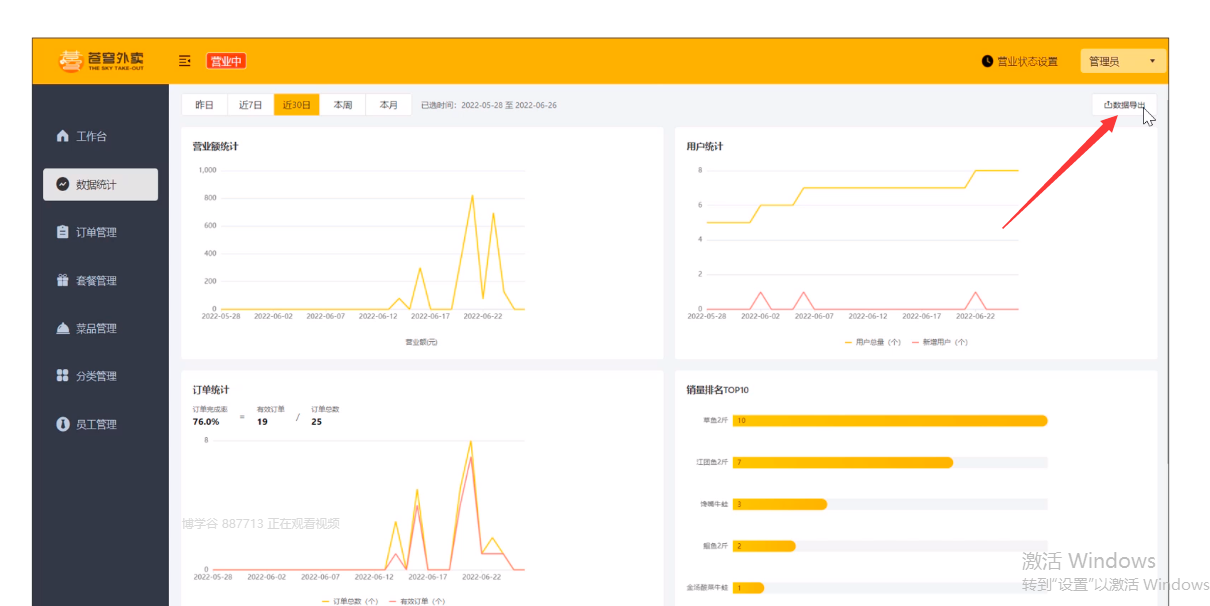This screenshot has width=1210, height=606.
Task: Click the 营业中 status badge
Action: click(226, 61)
